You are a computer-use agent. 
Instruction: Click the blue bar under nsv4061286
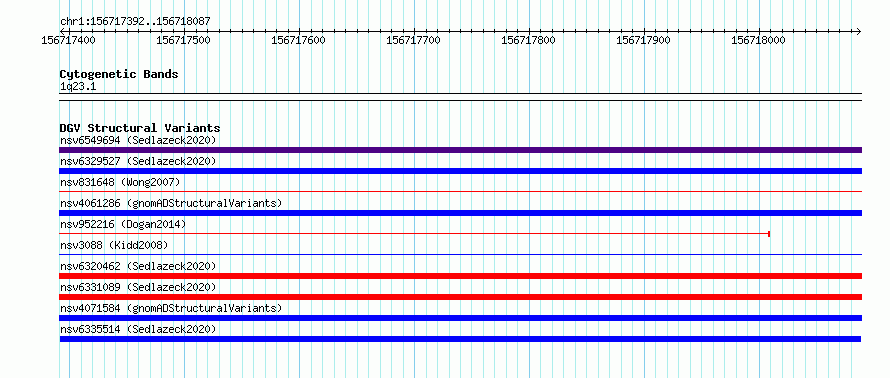[460, 213]
